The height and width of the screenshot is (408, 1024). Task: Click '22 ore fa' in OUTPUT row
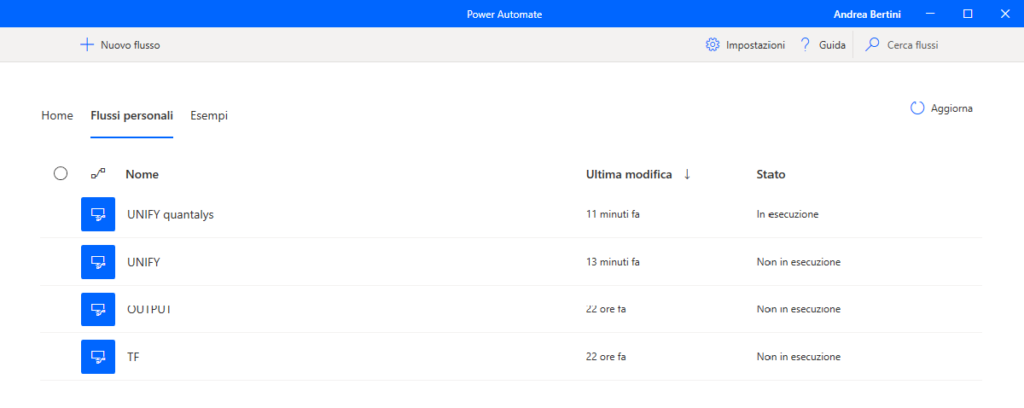[606, 309]
